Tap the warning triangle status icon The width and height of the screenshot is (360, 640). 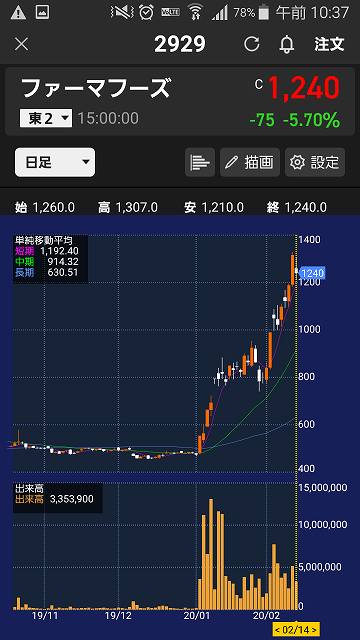18,13
